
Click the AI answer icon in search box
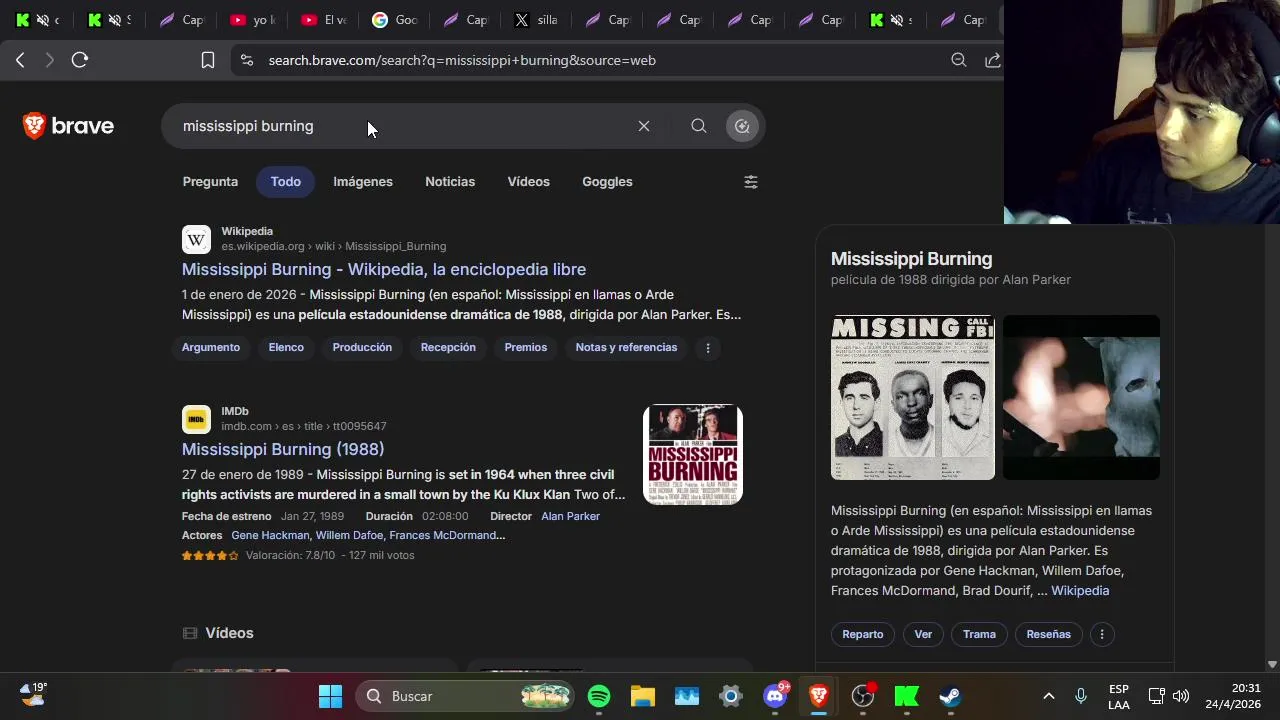[742, 126]
